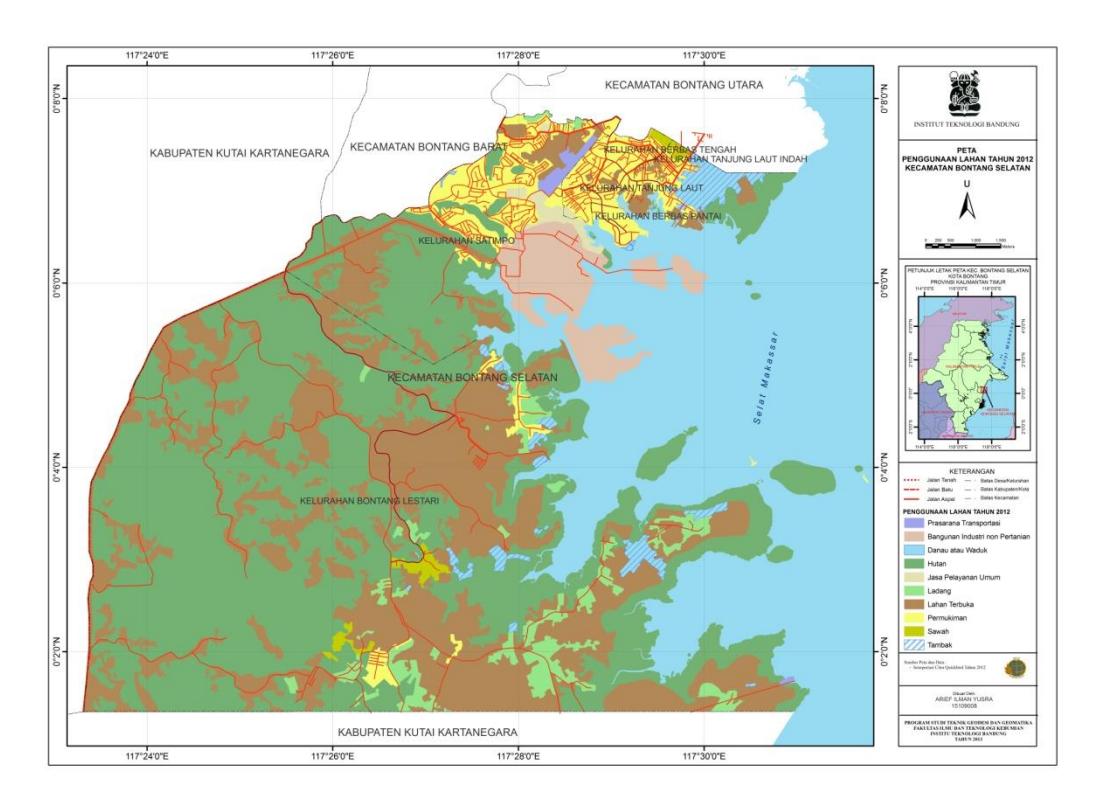Click the KECAMATAN BONTANG UTARA label

684,85
